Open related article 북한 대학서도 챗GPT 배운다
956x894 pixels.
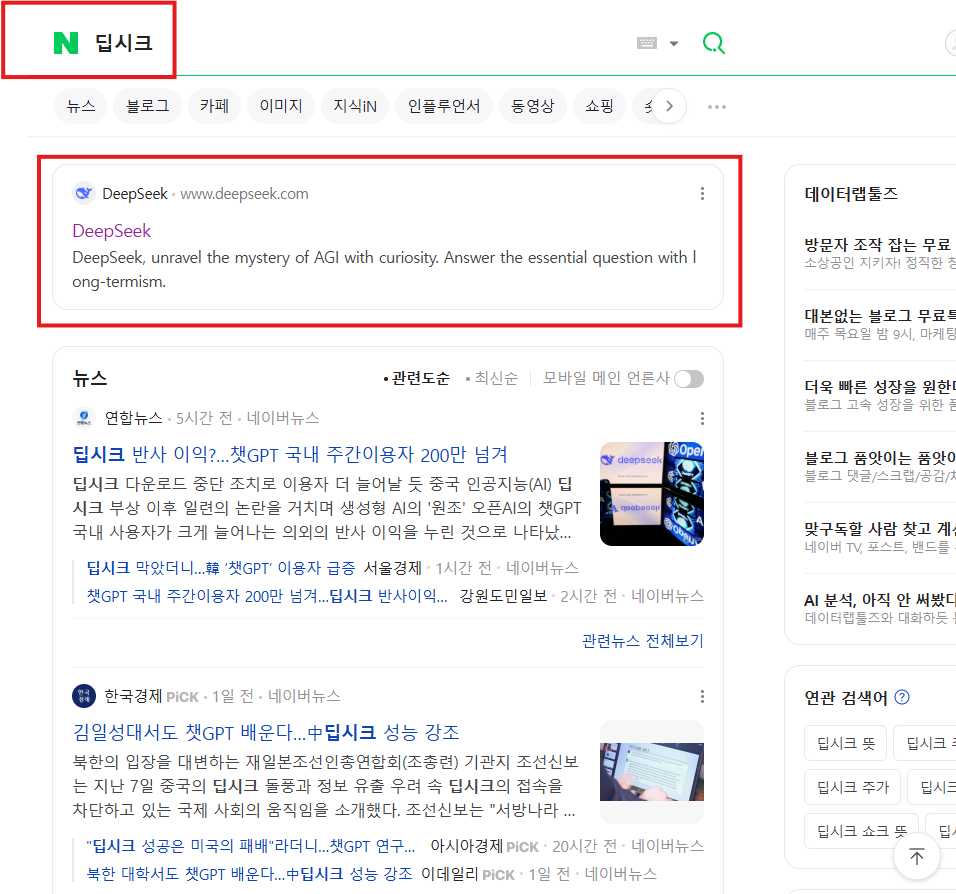pyautogui.click(x=249, y=874)
